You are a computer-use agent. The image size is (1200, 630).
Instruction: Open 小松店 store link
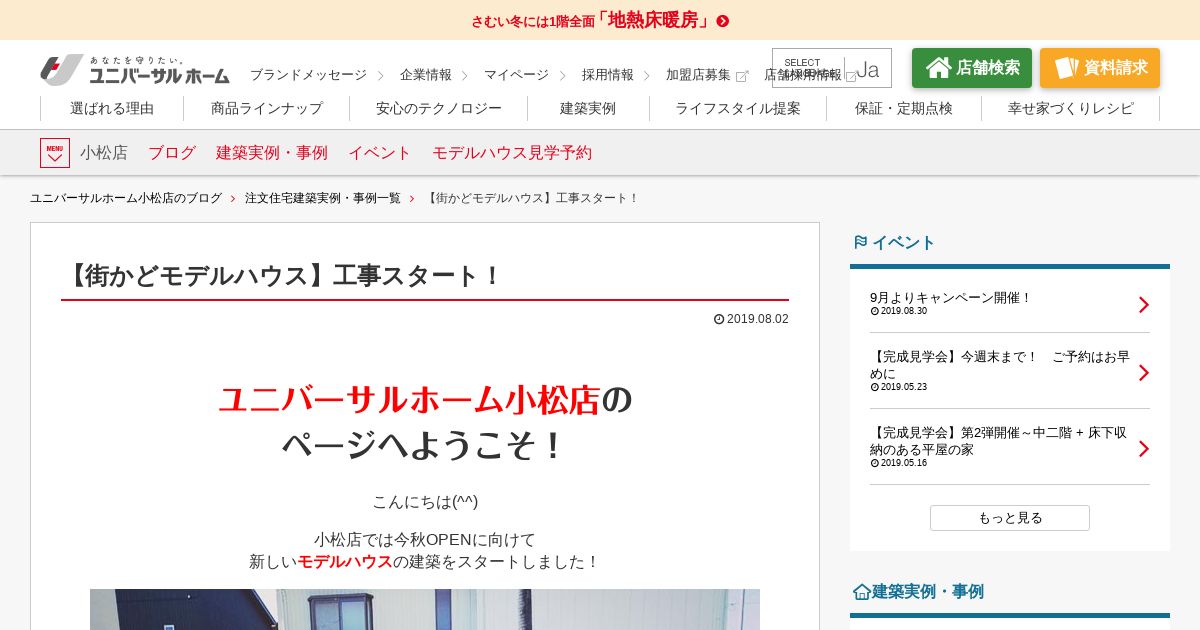tap(104, 153)
